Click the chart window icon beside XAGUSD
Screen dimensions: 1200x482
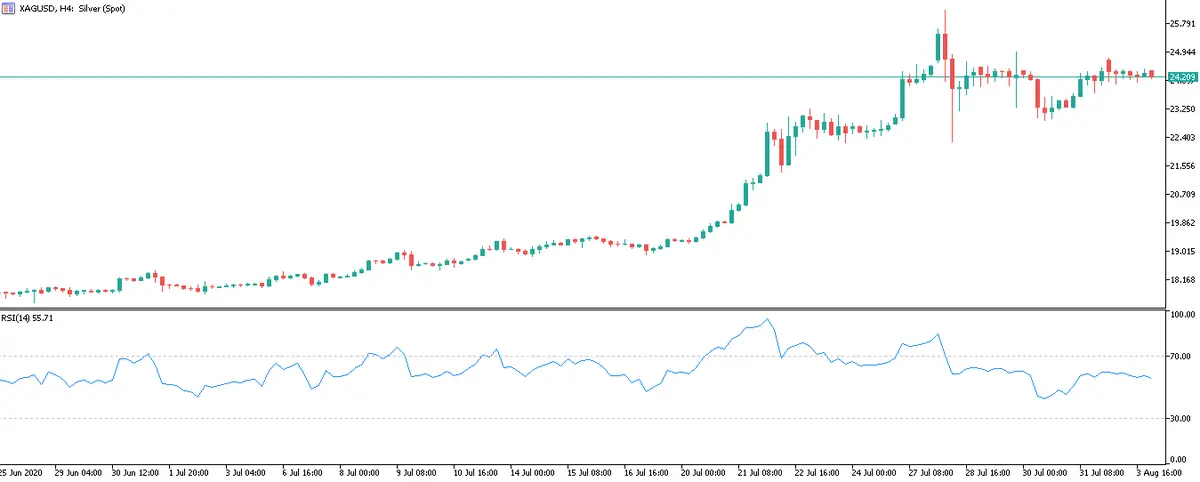pos(8,6)
